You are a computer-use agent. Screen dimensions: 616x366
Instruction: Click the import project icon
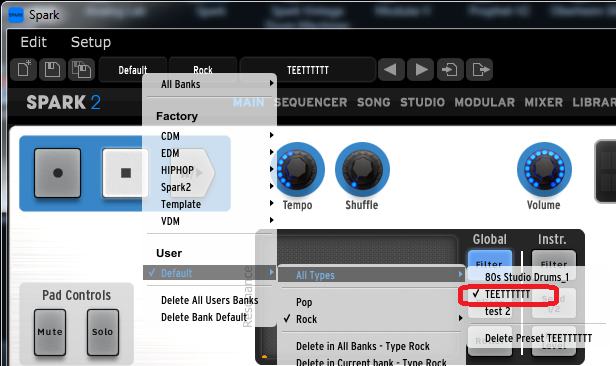click(450, 70)
